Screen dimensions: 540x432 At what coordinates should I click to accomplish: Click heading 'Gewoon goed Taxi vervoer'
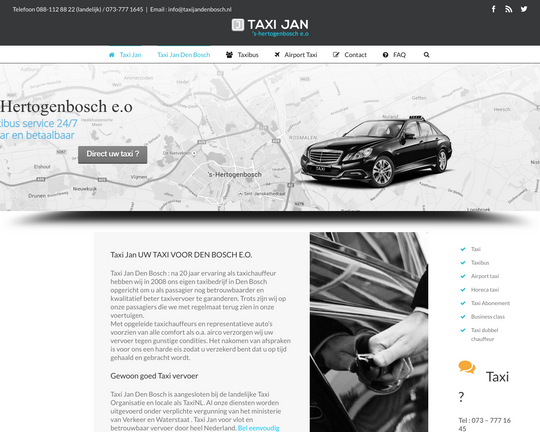[154, 376]
